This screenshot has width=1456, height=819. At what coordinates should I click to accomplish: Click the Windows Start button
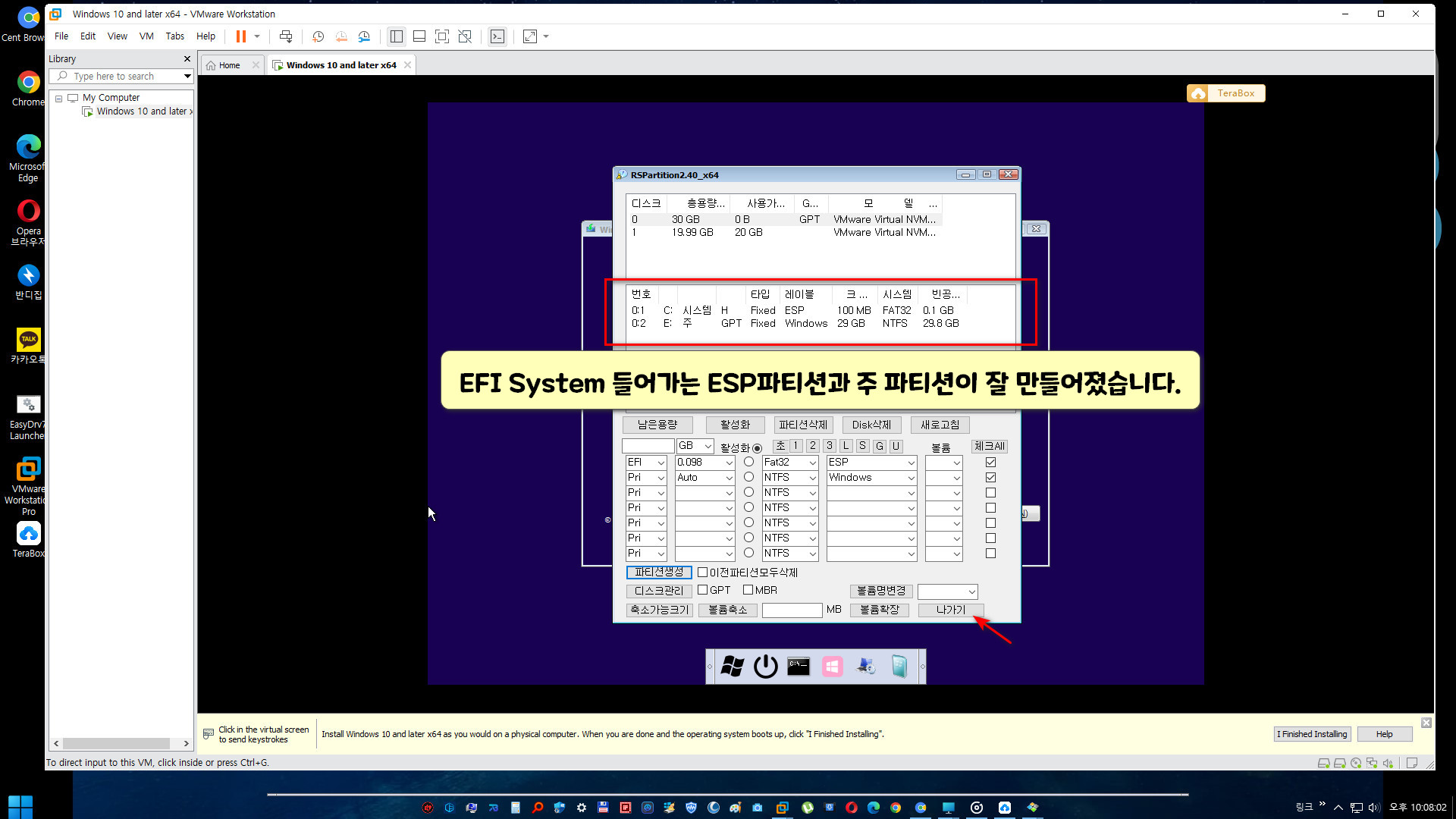click(20, 806)
